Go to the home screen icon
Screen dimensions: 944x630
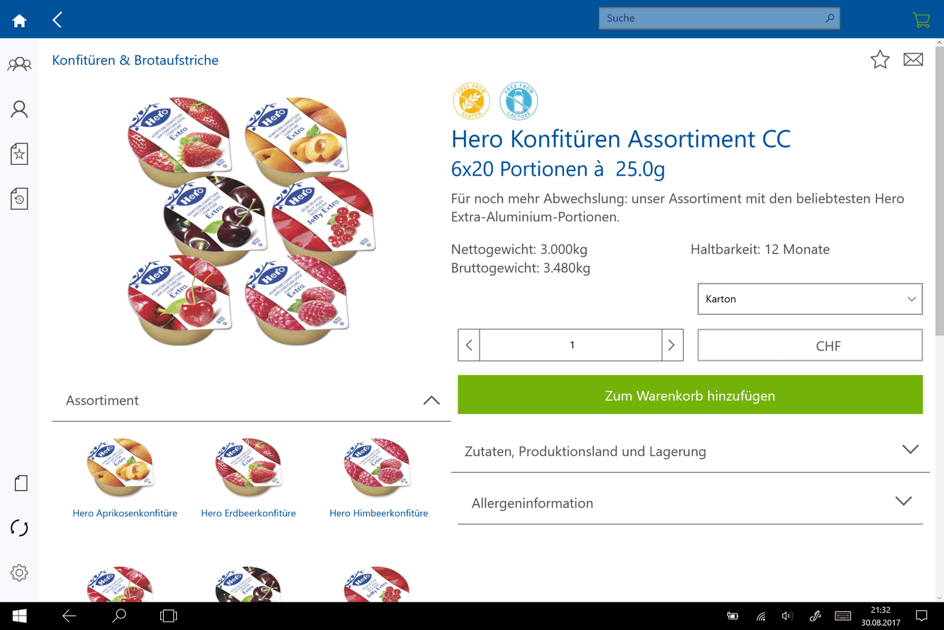pyautogui.click(x=19, y=21)
